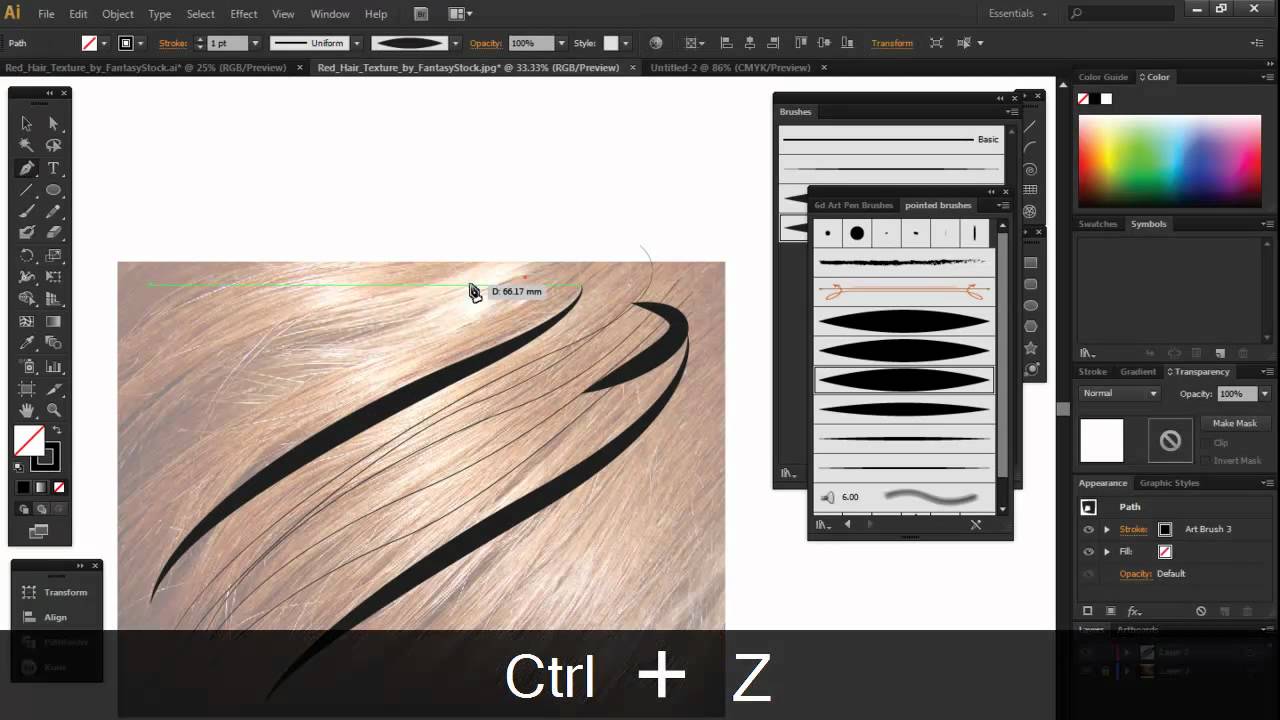Screen dimensions: 1280x720
Task: Choose the Column Graph tool
Action: [53, 366]
